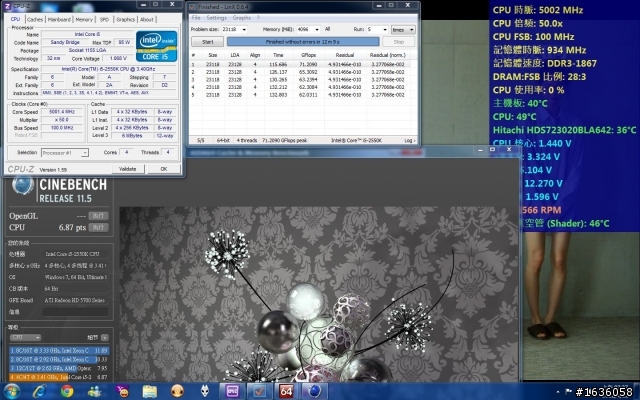Expand the Log panel in LinX status bar
Screen dimensions: 640x400
point(410,140)
